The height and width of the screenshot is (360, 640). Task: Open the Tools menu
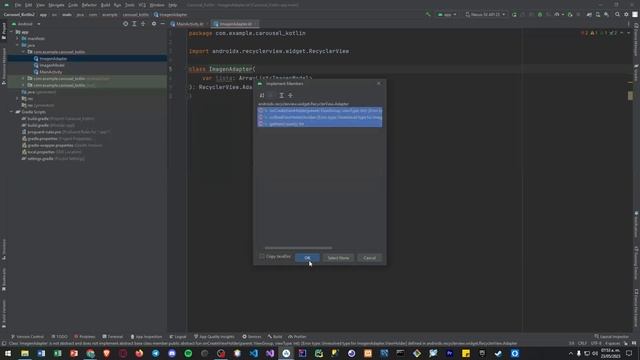pos(129,5)
